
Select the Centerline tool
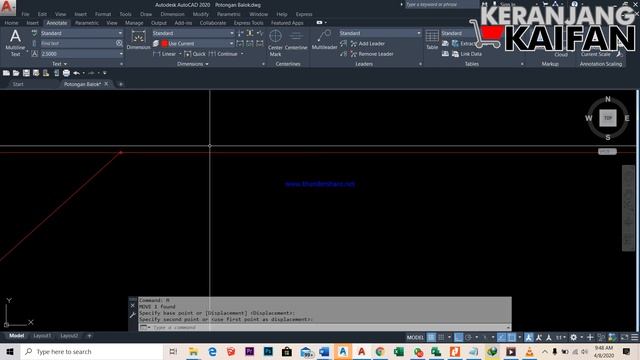[296, 40]
